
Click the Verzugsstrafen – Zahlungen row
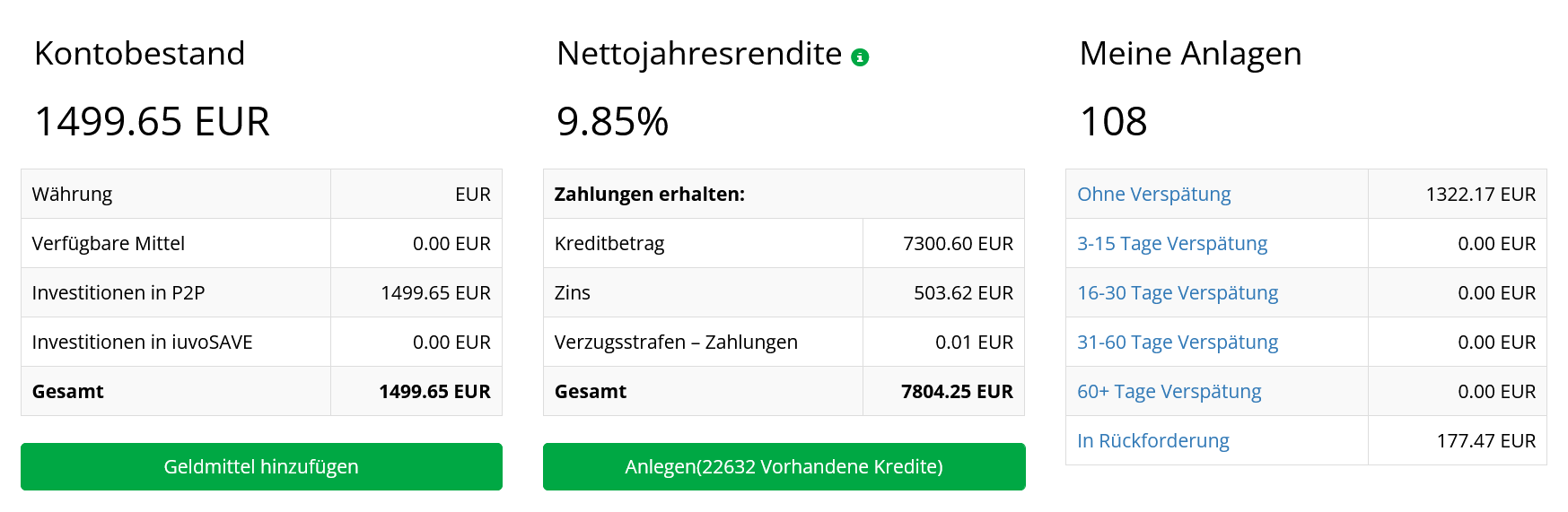tap(784, 342)
